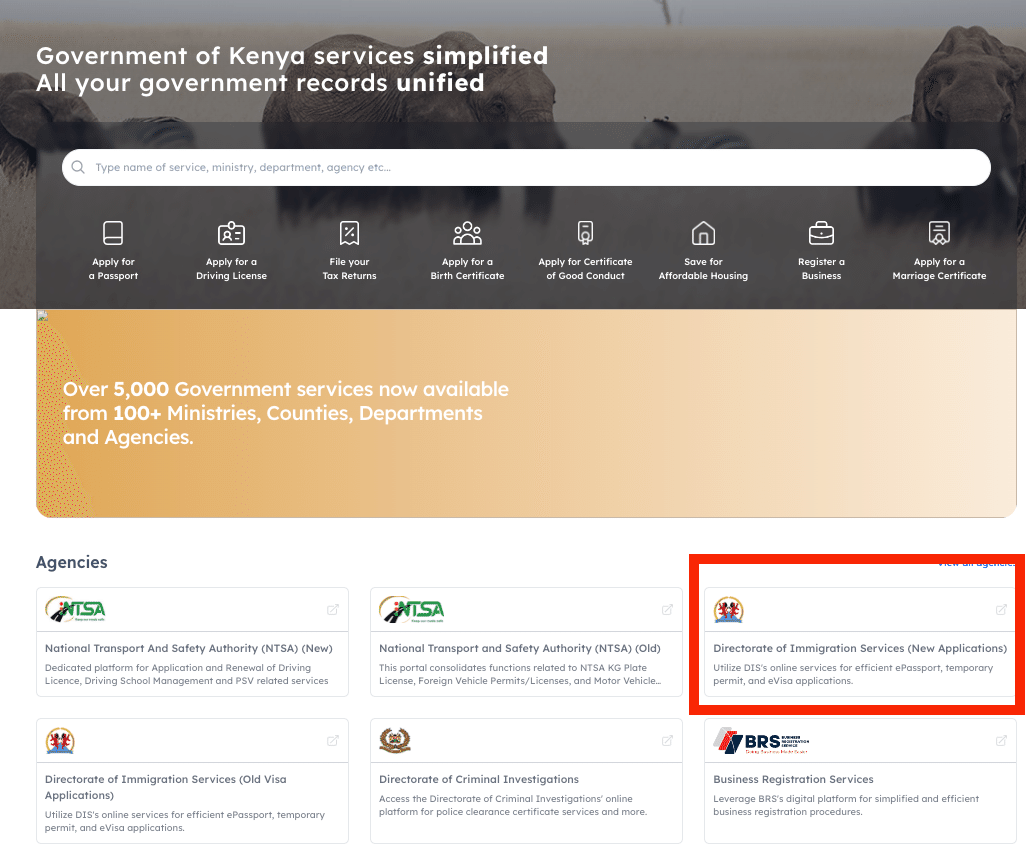Click the affordable housing home icon
The width and height of the screenshot is (1026, 861).
click(x=703, y=233)
